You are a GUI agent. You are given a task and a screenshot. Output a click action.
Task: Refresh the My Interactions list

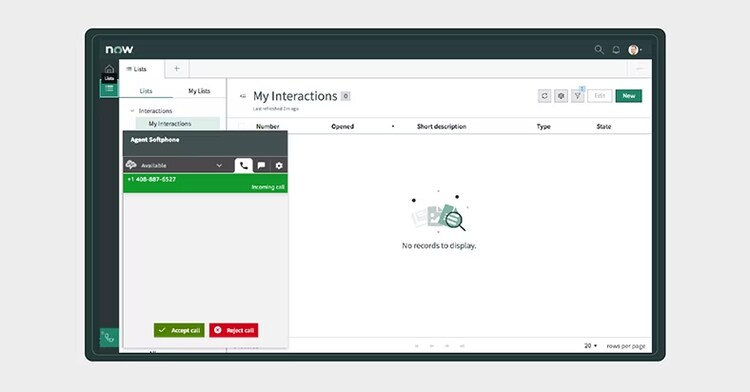click(x=544, y=96)
